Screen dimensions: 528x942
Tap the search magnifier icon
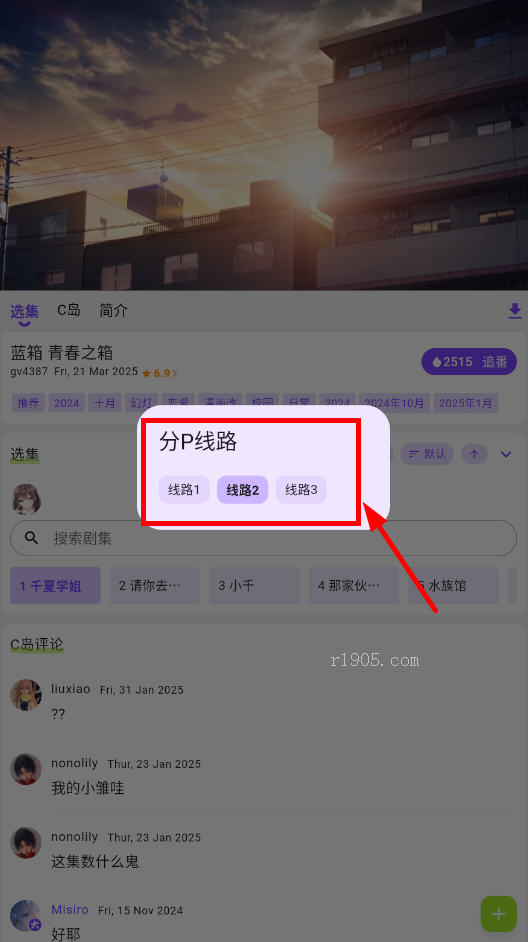32,538
